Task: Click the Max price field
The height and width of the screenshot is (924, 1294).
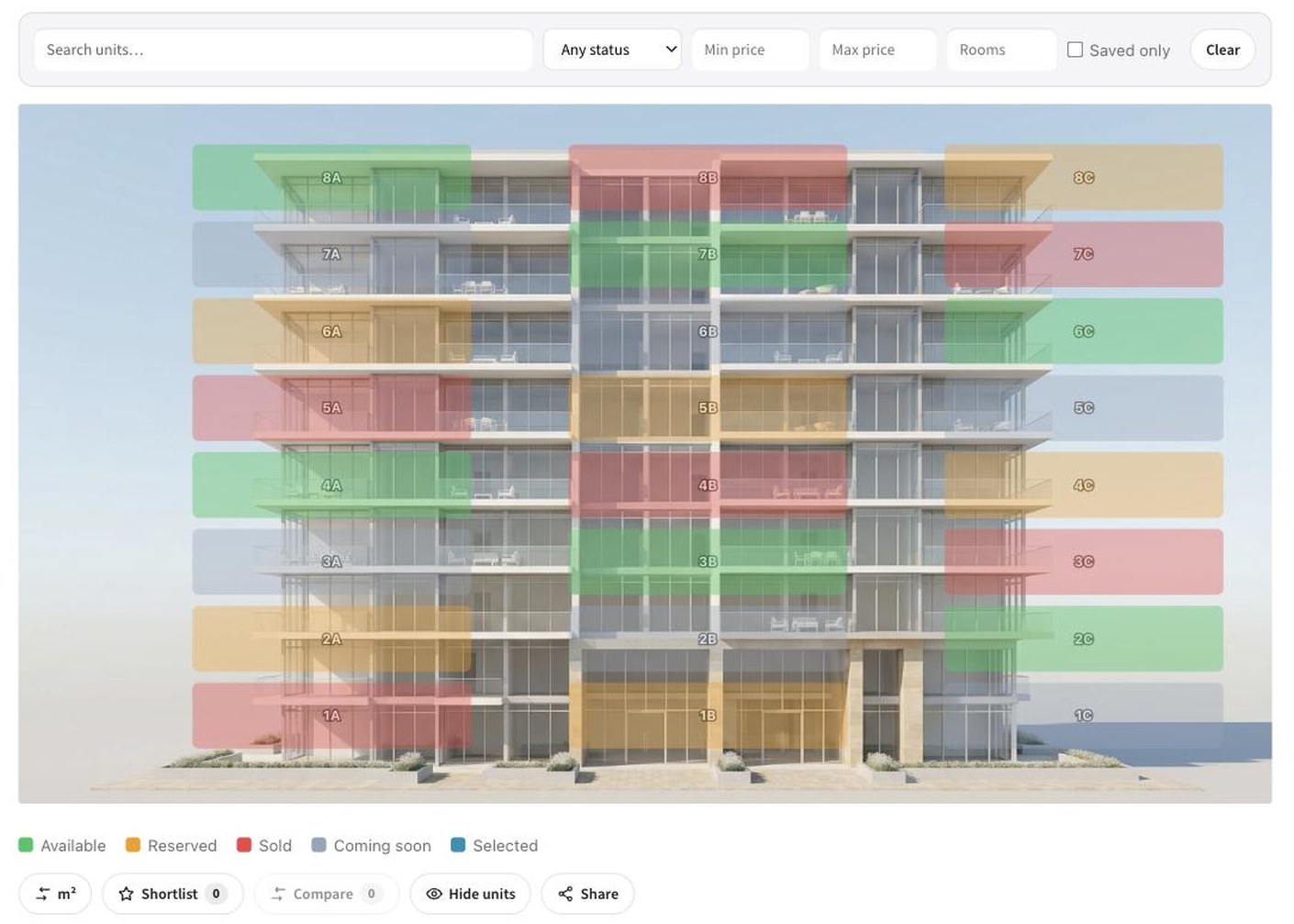Action: (x=878, y=50)
